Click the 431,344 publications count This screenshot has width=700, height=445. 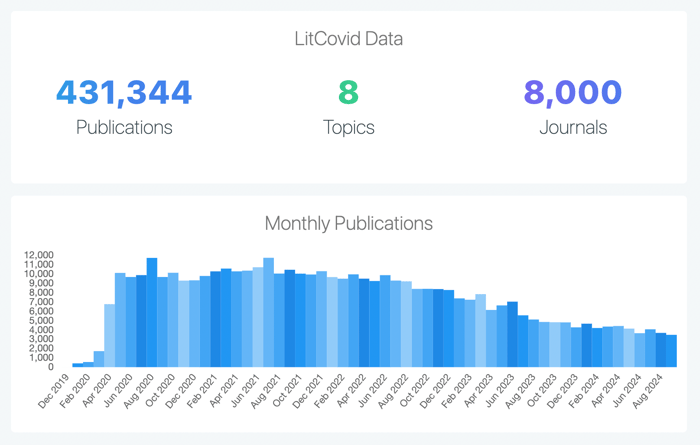tap(124, 93)
